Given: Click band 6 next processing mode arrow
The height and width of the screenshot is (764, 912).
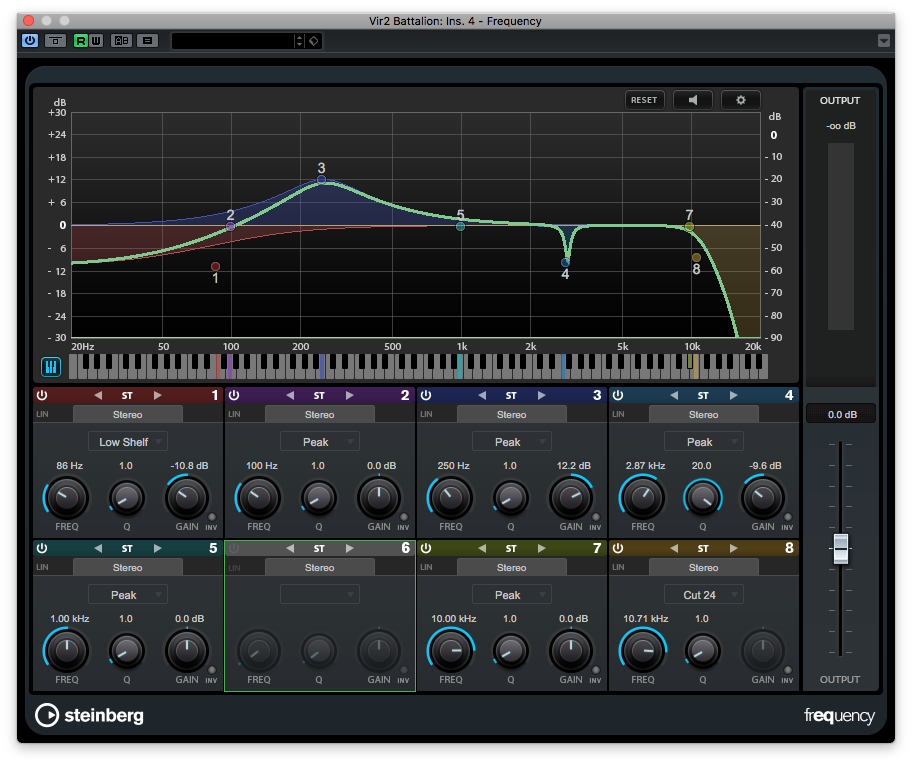Looking at the screenshot, I should pyautogui.click(x=349, y=548).
